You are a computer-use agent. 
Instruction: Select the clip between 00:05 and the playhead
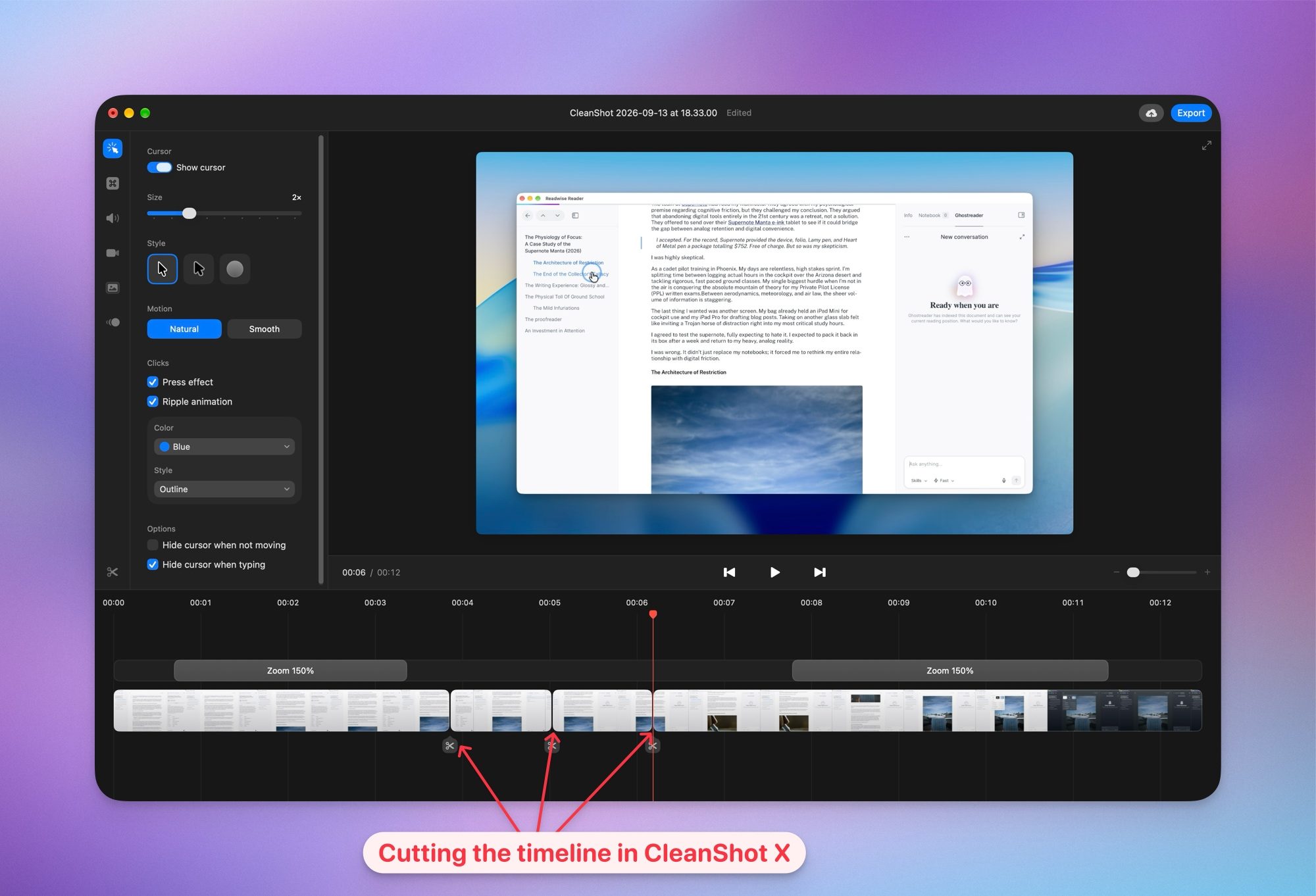[602, 710]
